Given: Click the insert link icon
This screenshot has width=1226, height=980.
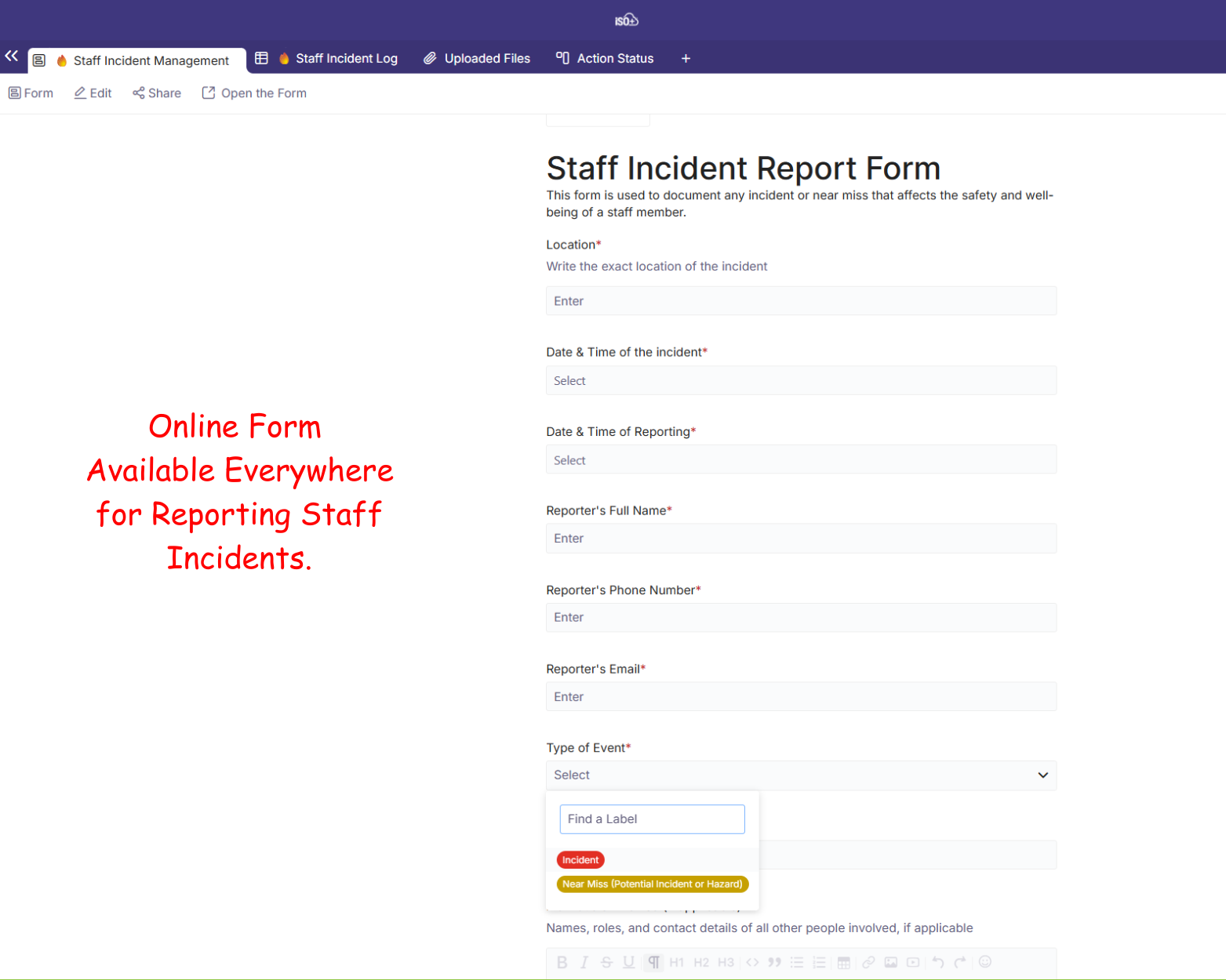Looking at the screenshot, I should tap(868, 962).
